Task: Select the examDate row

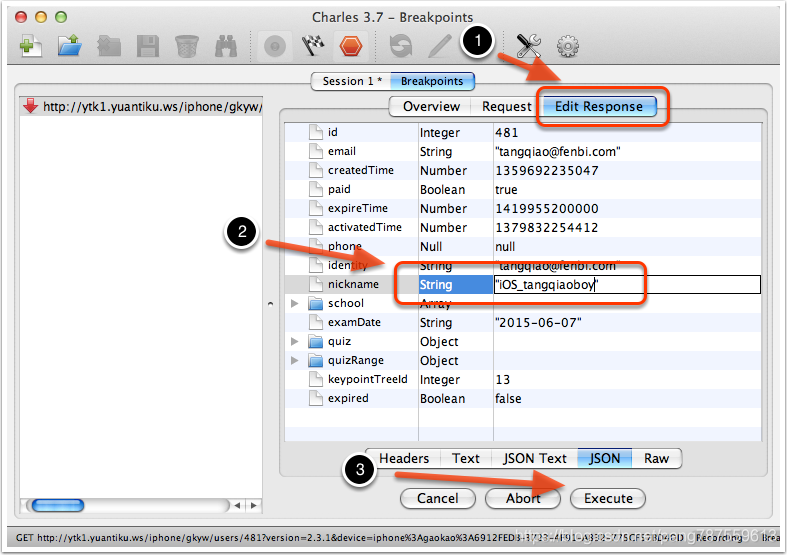Action: 523,322
